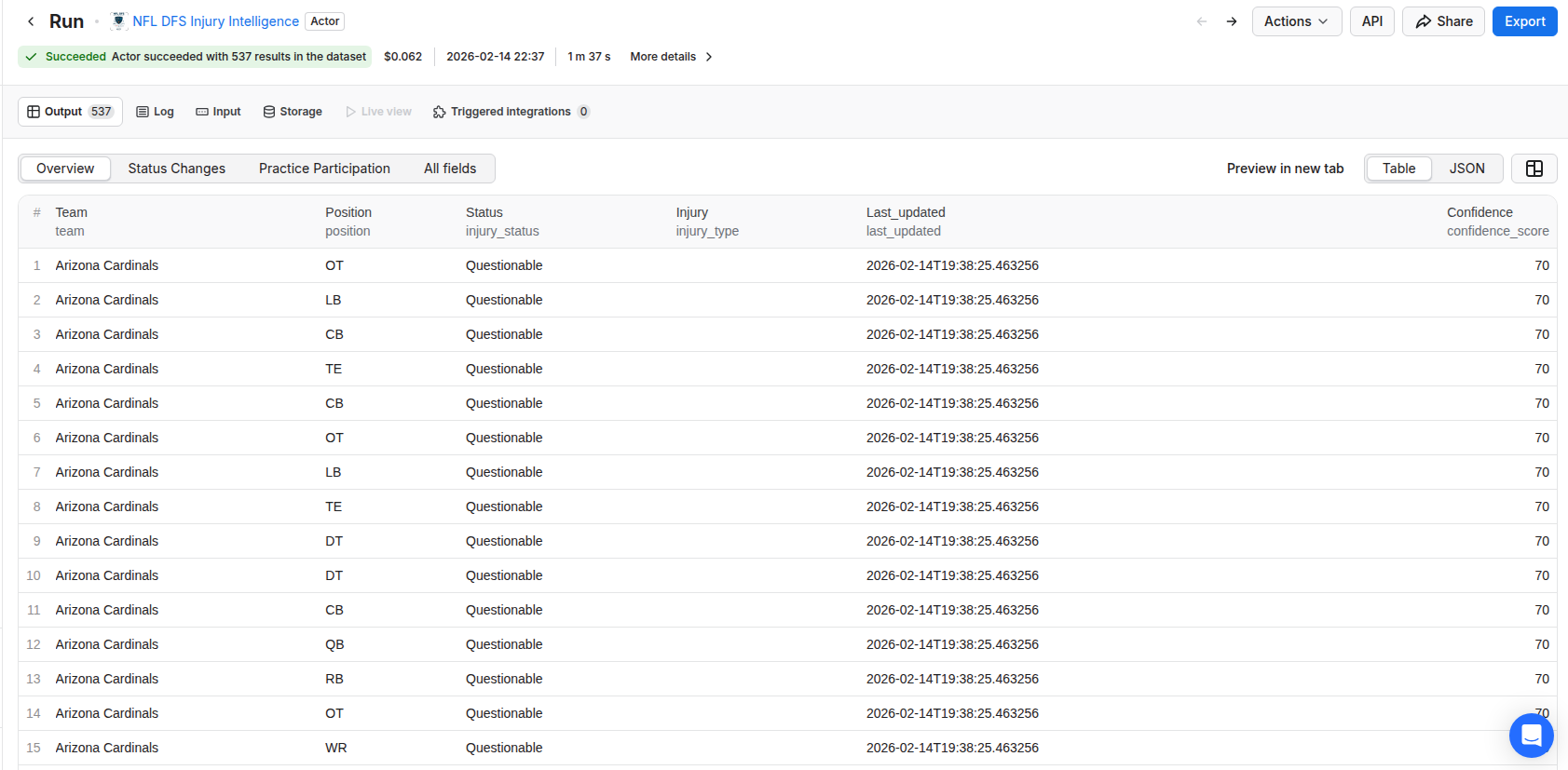Toggle the column layout icon button
This screenshot has width=1568, height=770.
tap(1534, 169)
